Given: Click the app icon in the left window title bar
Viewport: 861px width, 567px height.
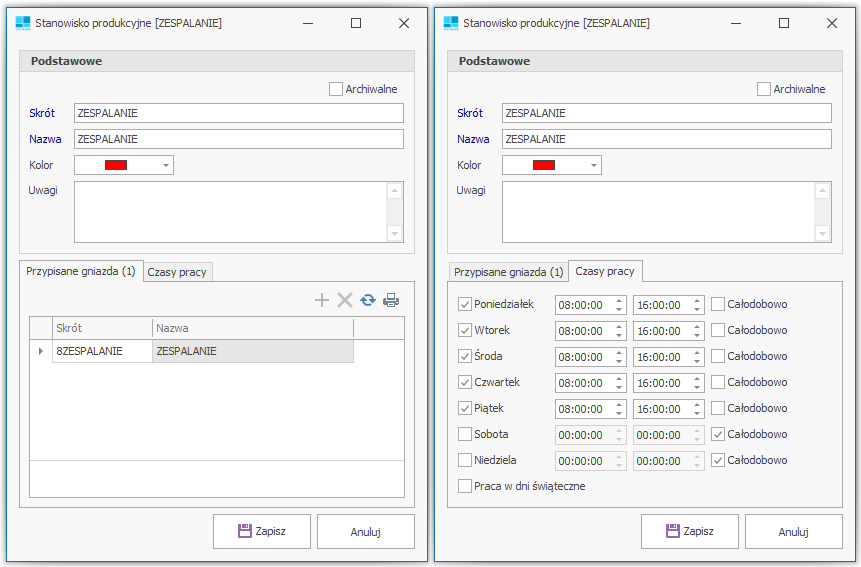Looking at the screenshot, I should [23, 23].
